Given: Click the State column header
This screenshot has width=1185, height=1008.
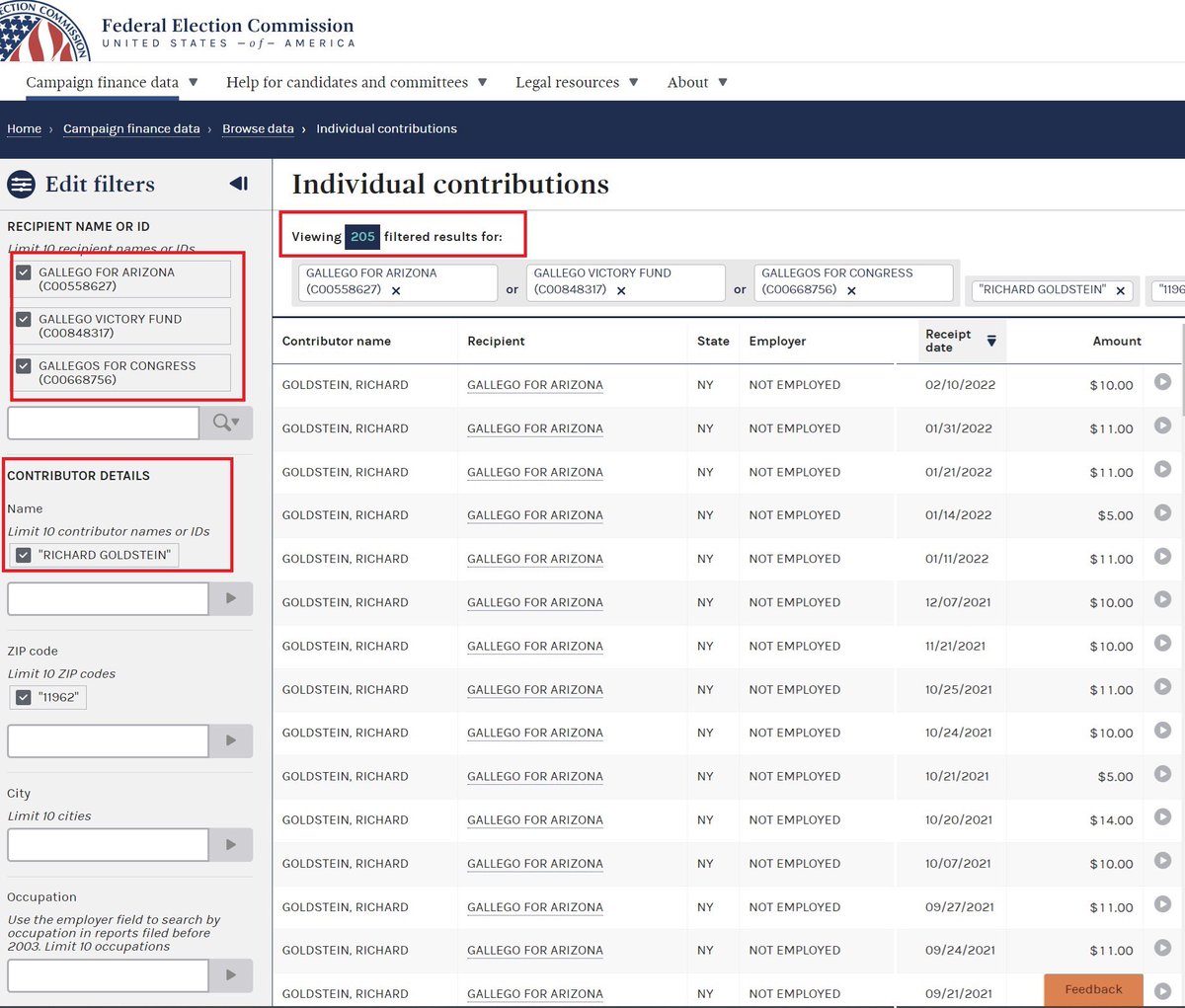Looking at the screenshot, I should pyautogui.click(x=713, y=341).
